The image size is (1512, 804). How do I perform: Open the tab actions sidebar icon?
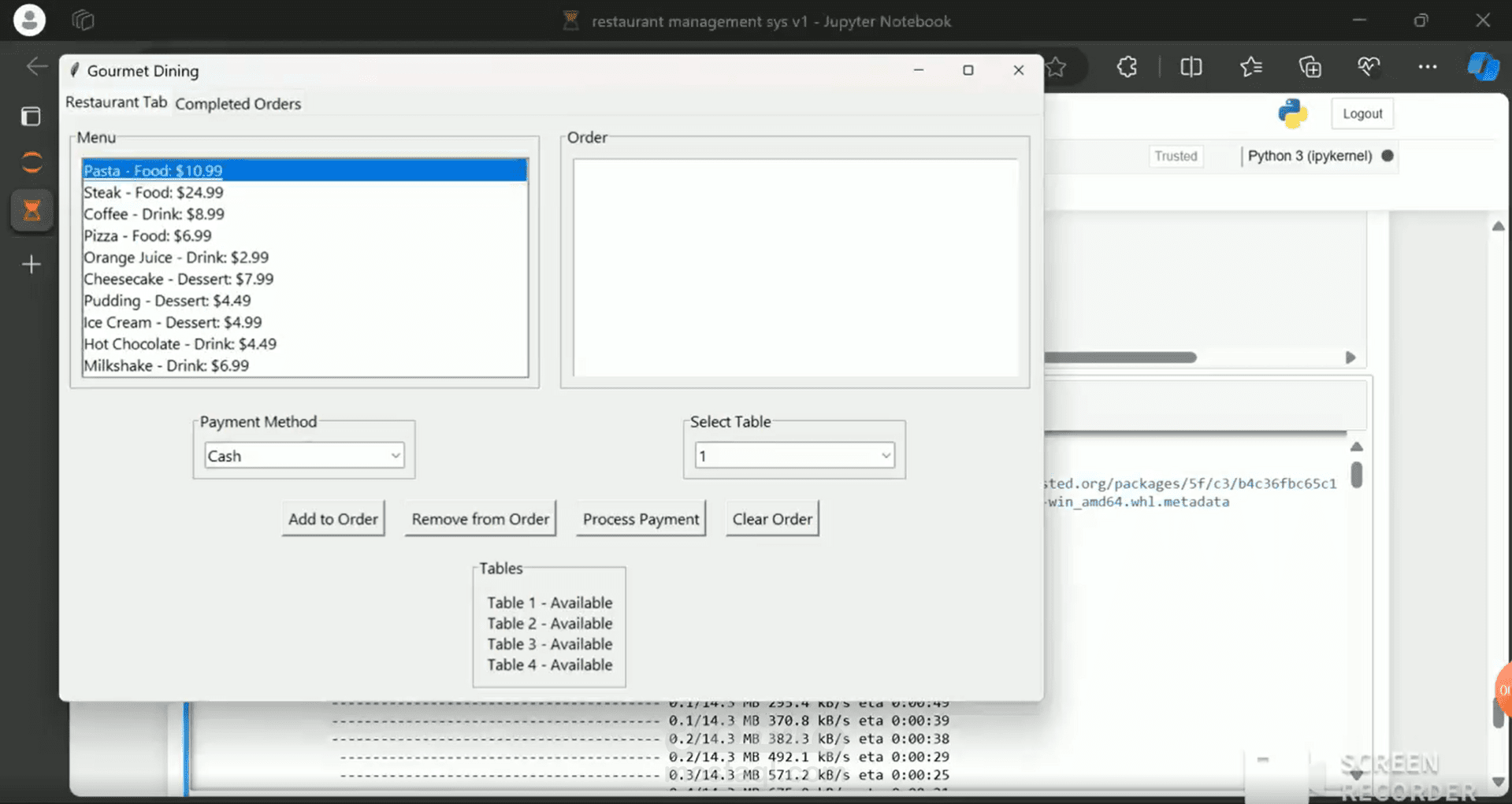pyautogui.click(x=32, y=117)
